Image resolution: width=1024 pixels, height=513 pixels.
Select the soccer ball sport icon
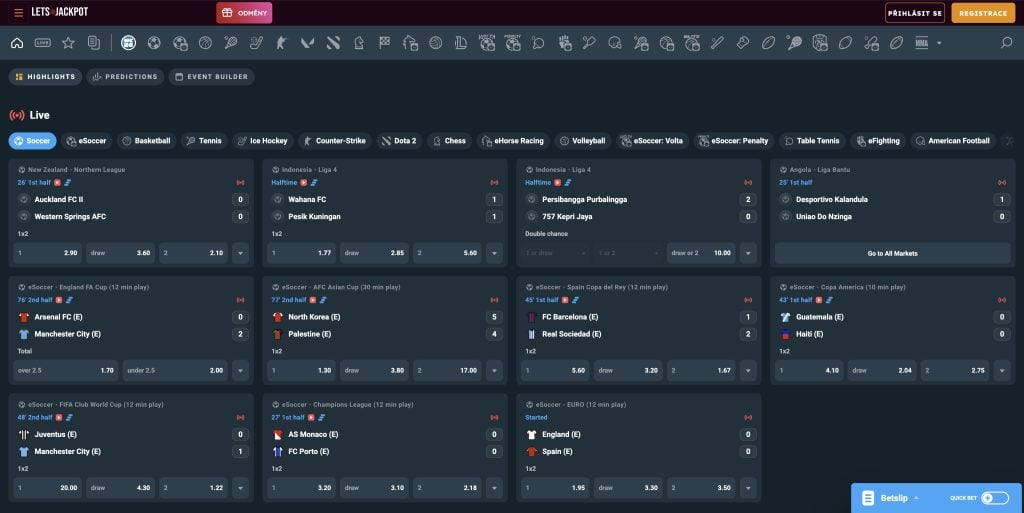click(154, 43)
